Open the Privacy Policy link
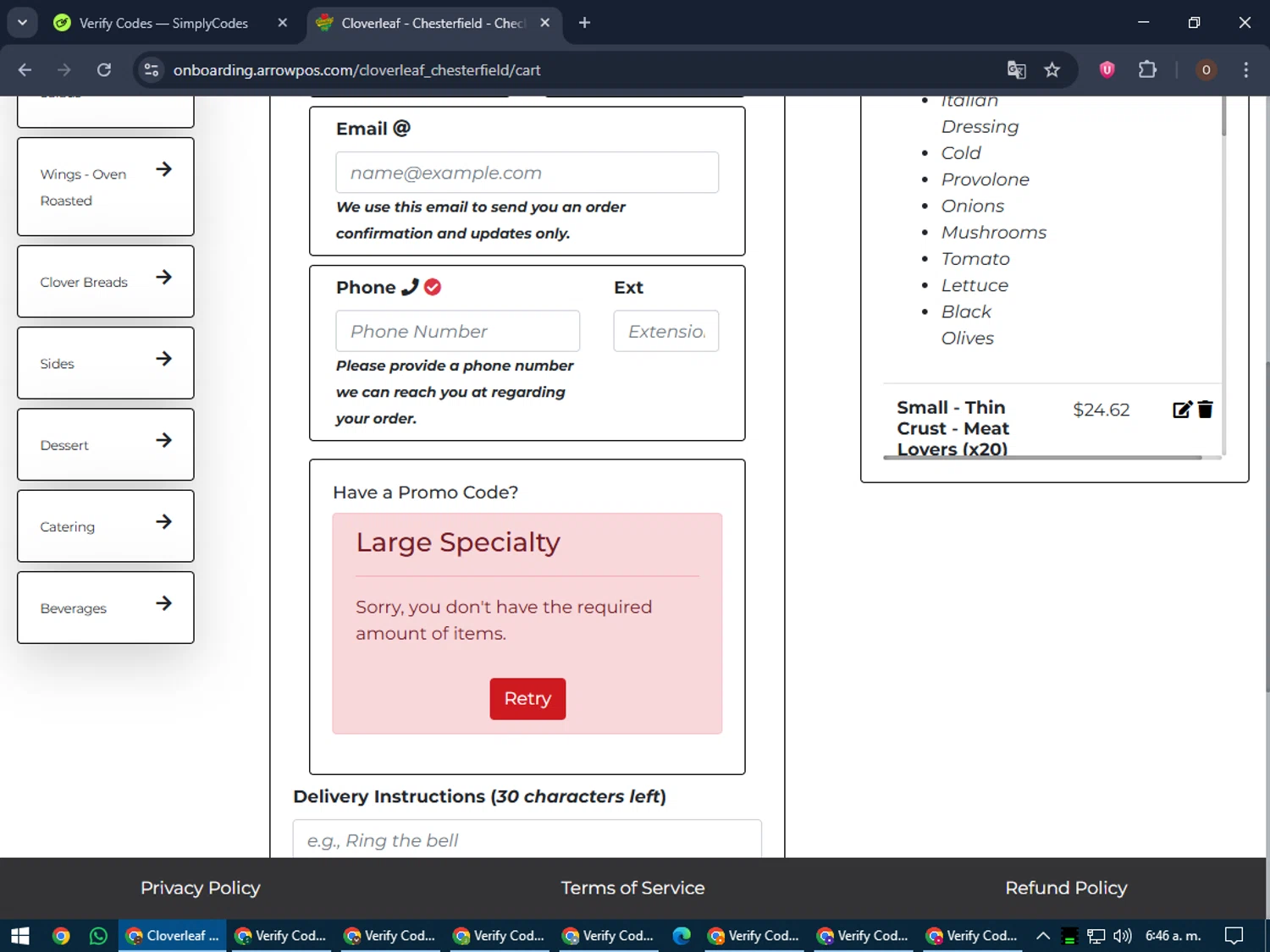 tap(201, 888)
